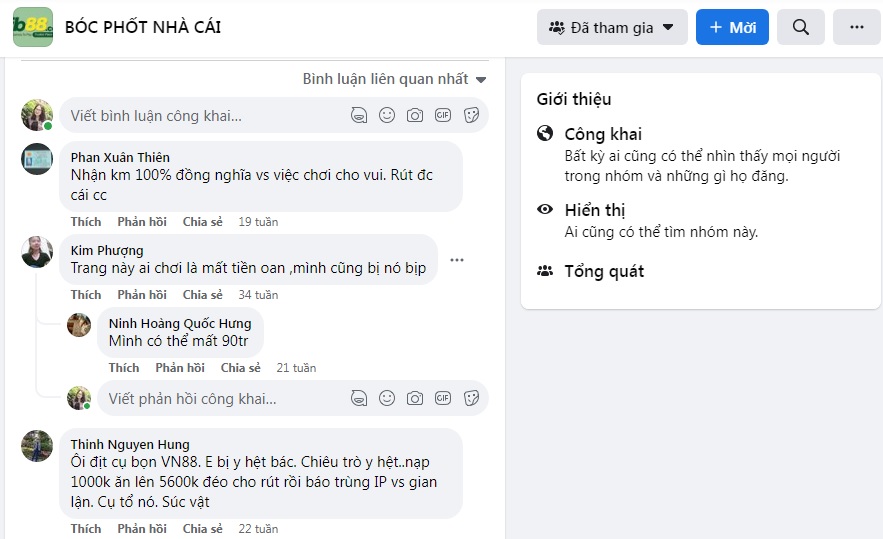
Task: Click the GIF icon in top comment box
Action: coord(443,116)
